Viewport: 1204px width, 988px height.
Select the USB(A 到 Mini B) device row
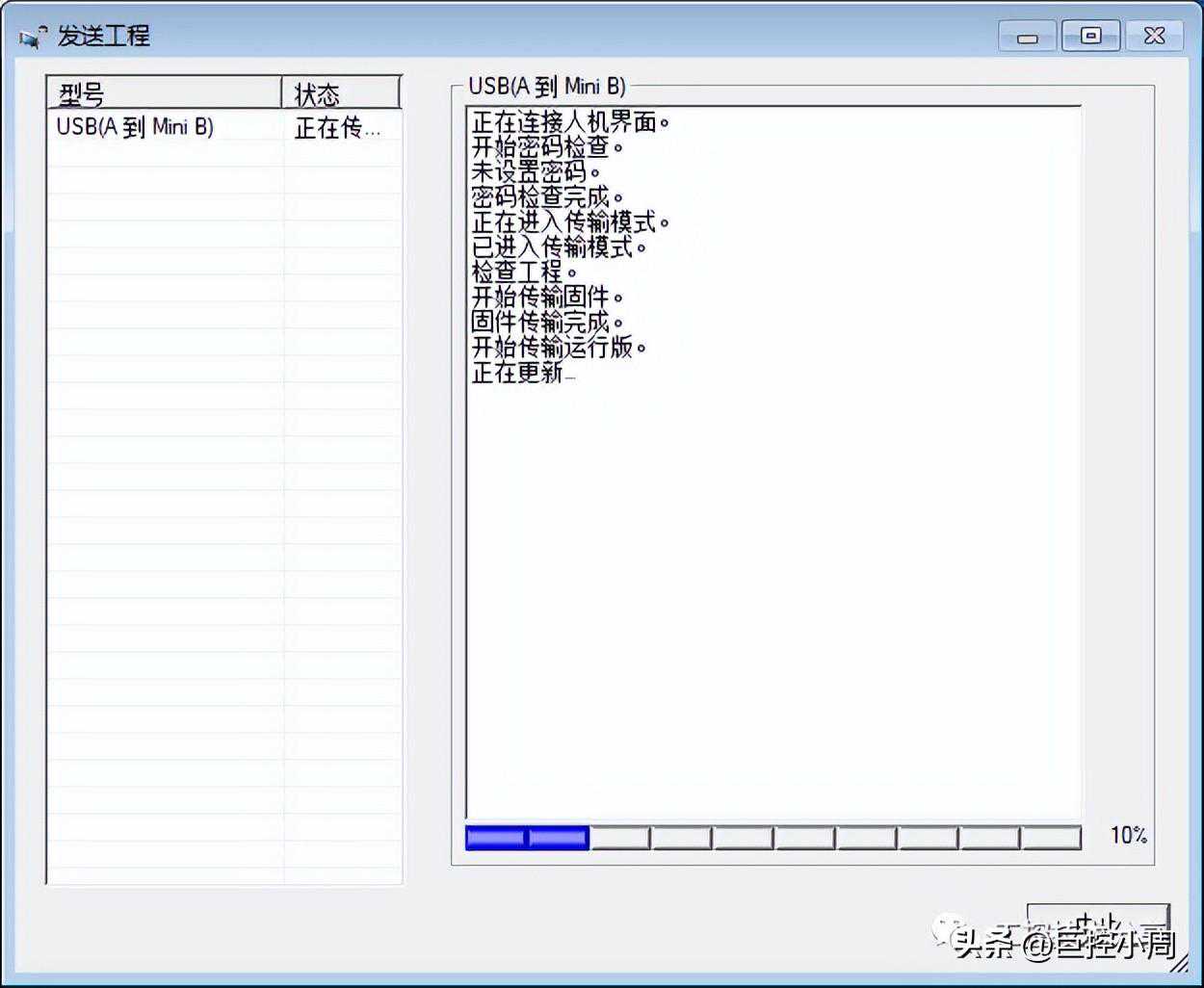click(135, 127)
